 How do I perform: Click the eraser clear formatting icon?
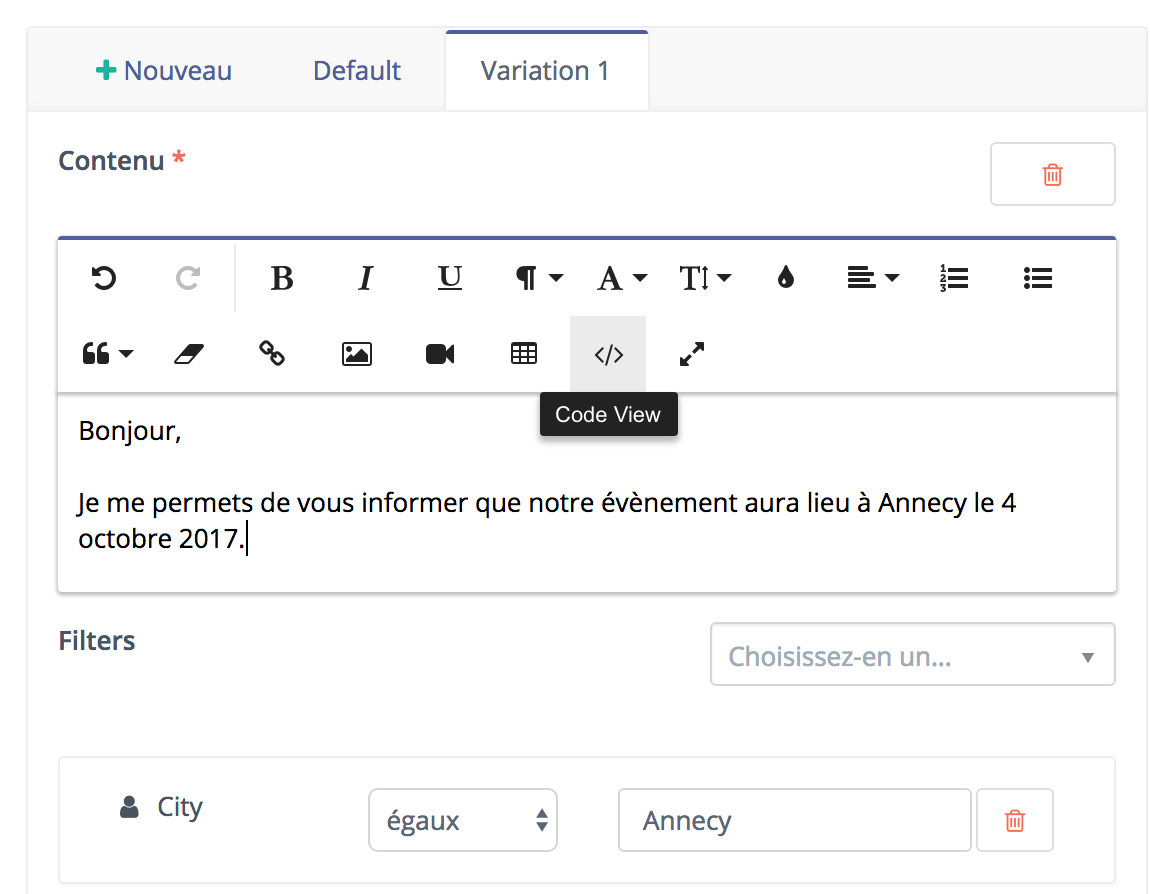pyautogui.click(x=189, y=354)
